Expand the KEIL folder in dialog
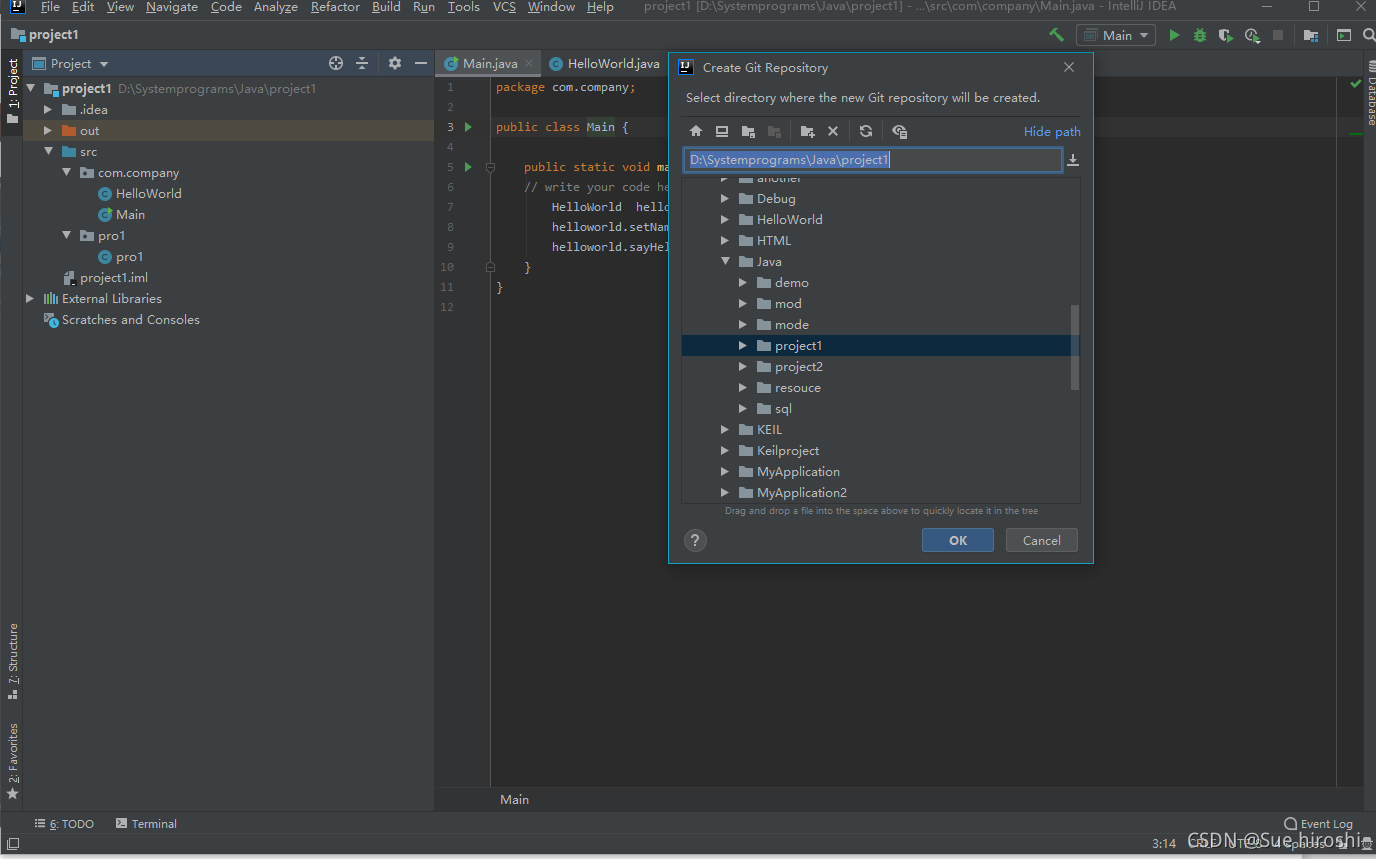1376x859 pixels. point(725,430)
